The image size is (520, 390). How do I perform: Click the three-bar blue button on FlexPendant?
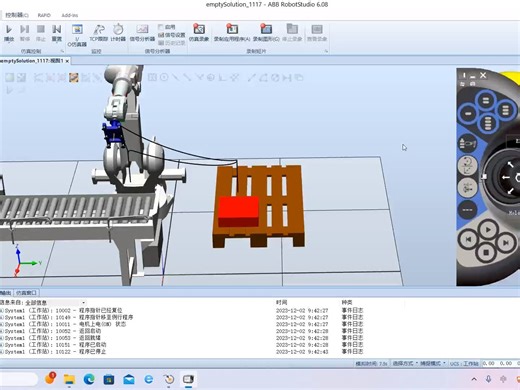click(505, 110)
